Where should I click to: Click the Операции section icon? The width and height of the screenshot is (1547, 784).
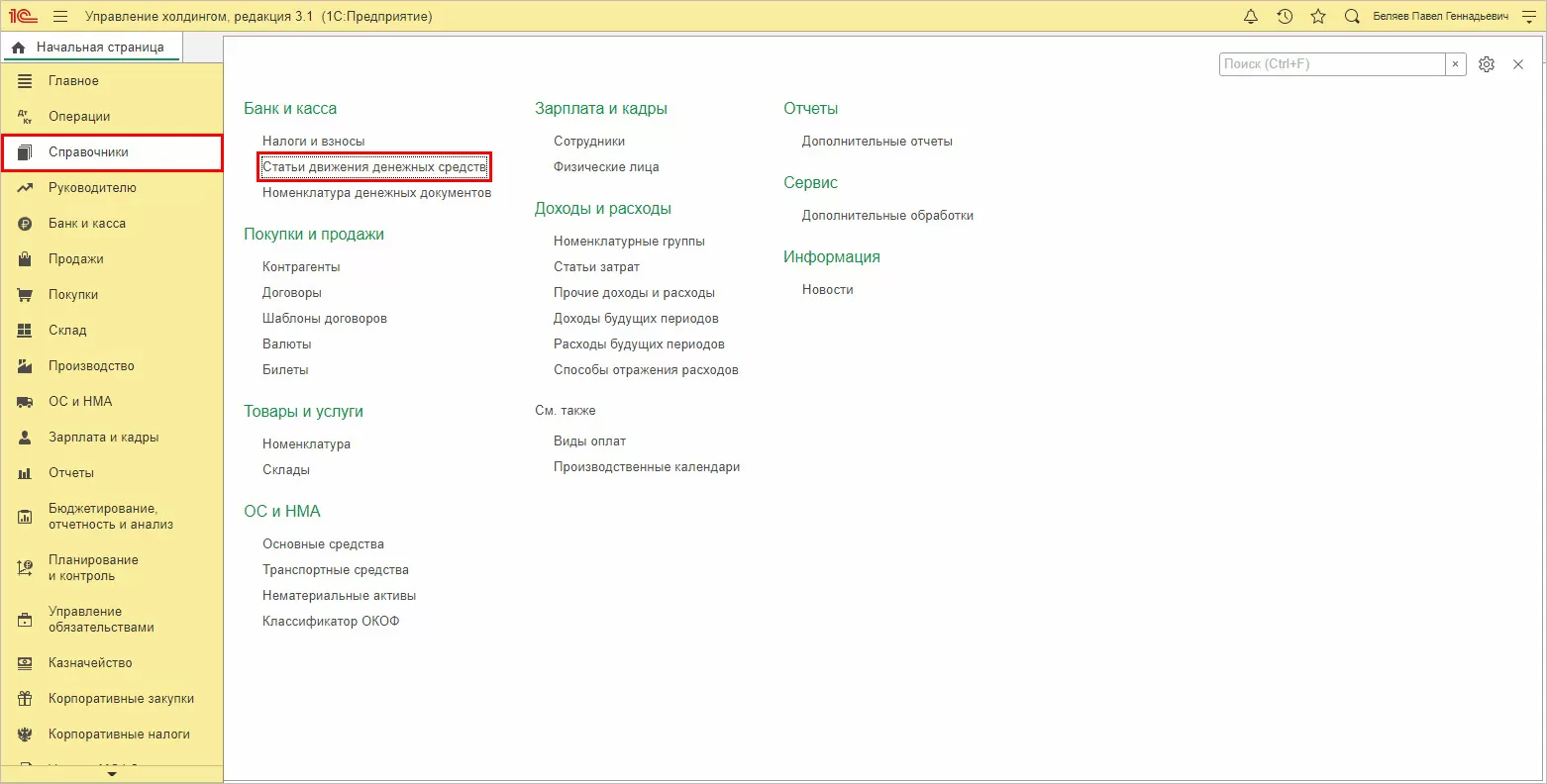[x=26, y=117]
